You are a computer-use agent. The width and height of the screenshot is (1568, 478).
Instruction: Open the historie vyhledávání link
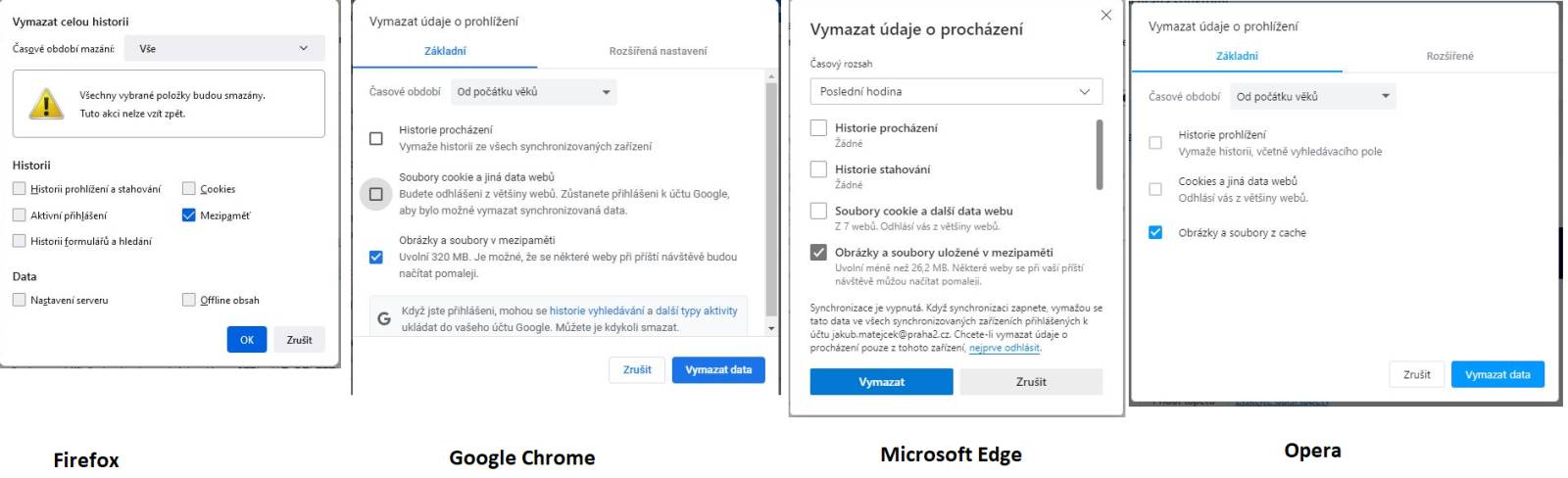pos(597,311)
